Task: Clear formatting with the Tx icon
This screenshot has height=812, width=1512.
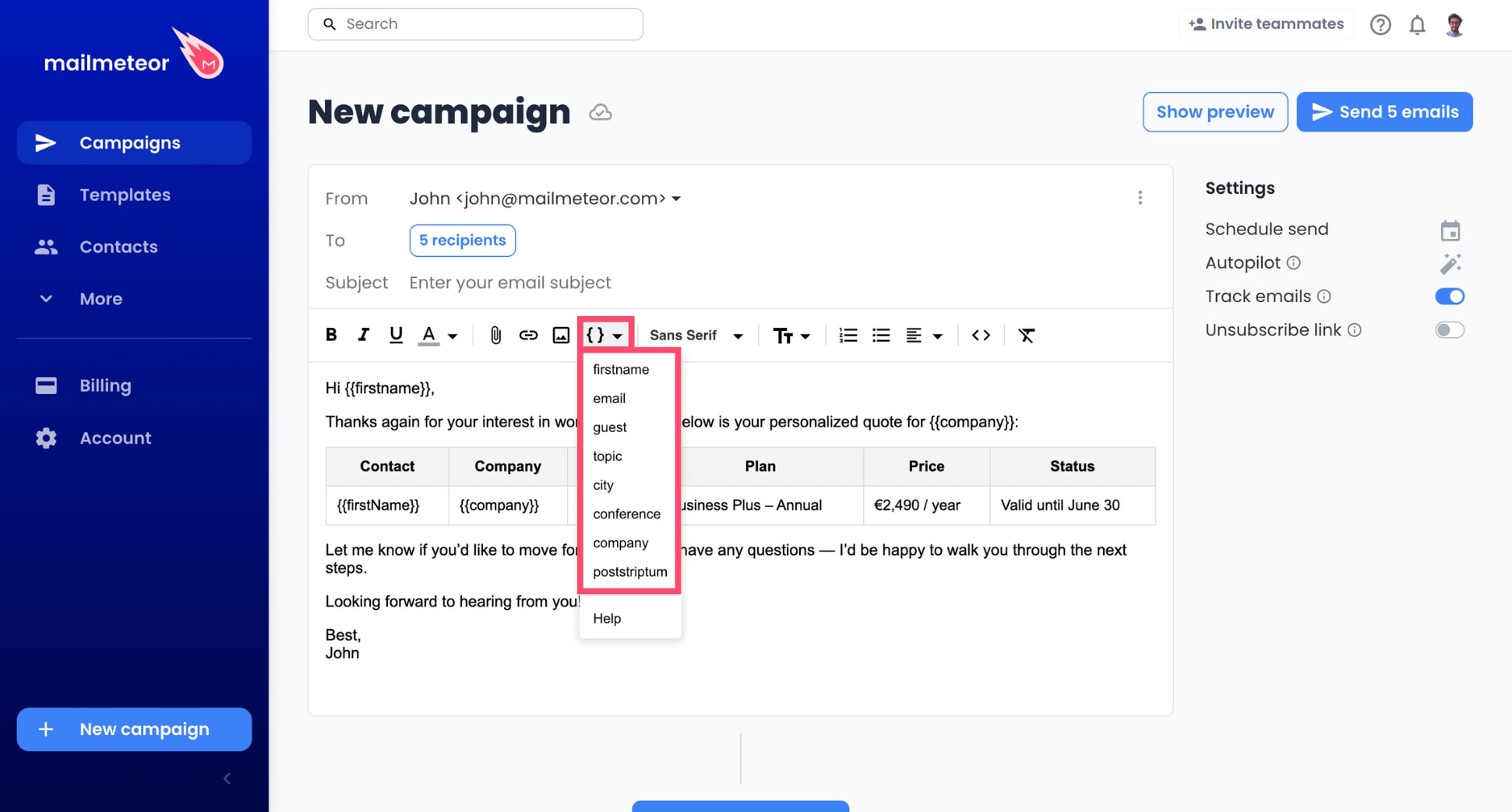Action: (1027, 336)
